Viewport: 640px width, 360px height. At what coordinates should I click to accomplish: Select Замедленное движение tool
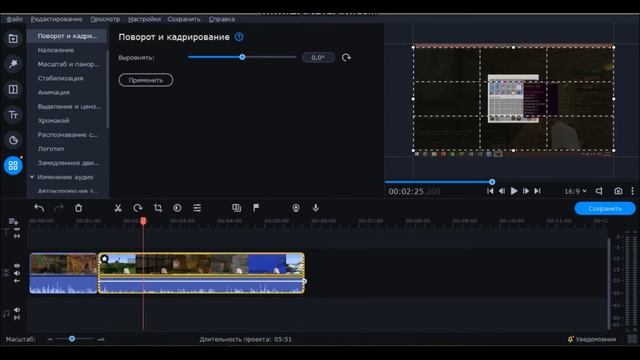click(68, 163)
